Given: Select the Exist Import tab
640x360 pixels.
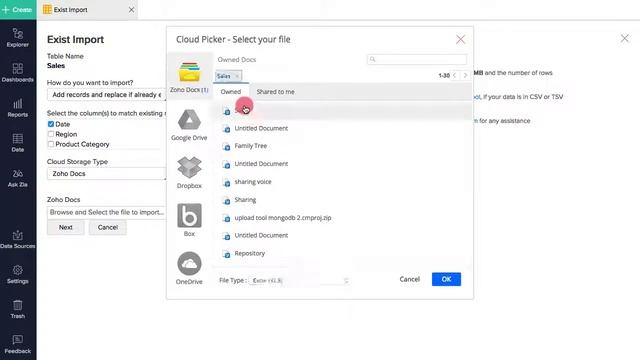Looking at the screenshot, I should click(87, 9).
